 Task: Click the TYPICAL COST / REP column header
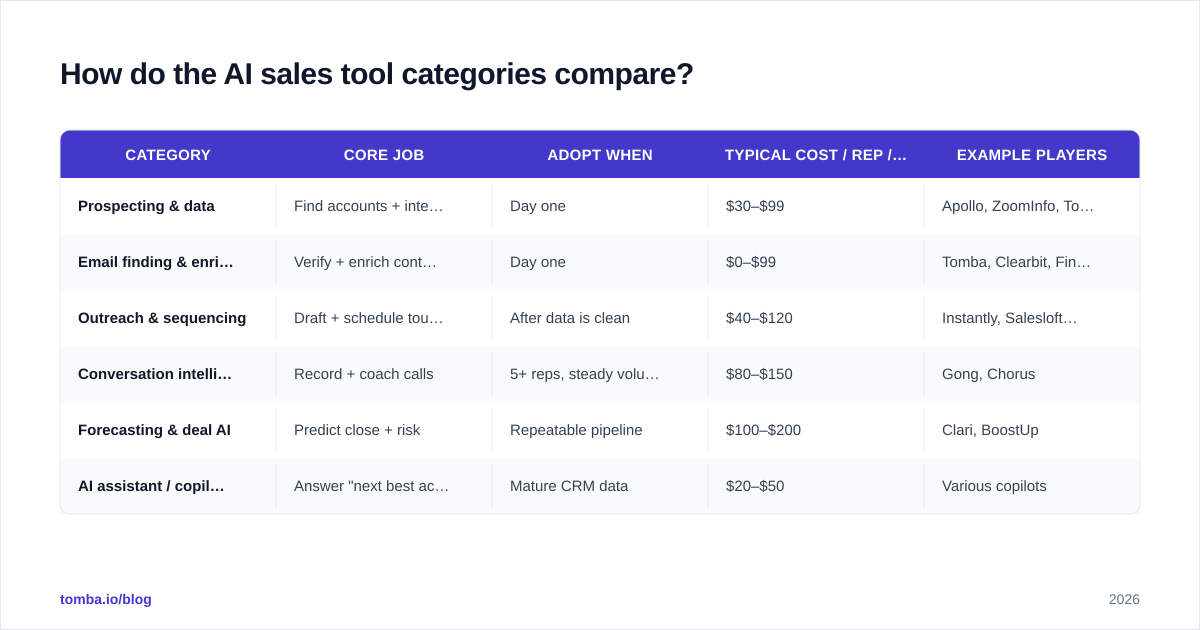pos(816,155)
